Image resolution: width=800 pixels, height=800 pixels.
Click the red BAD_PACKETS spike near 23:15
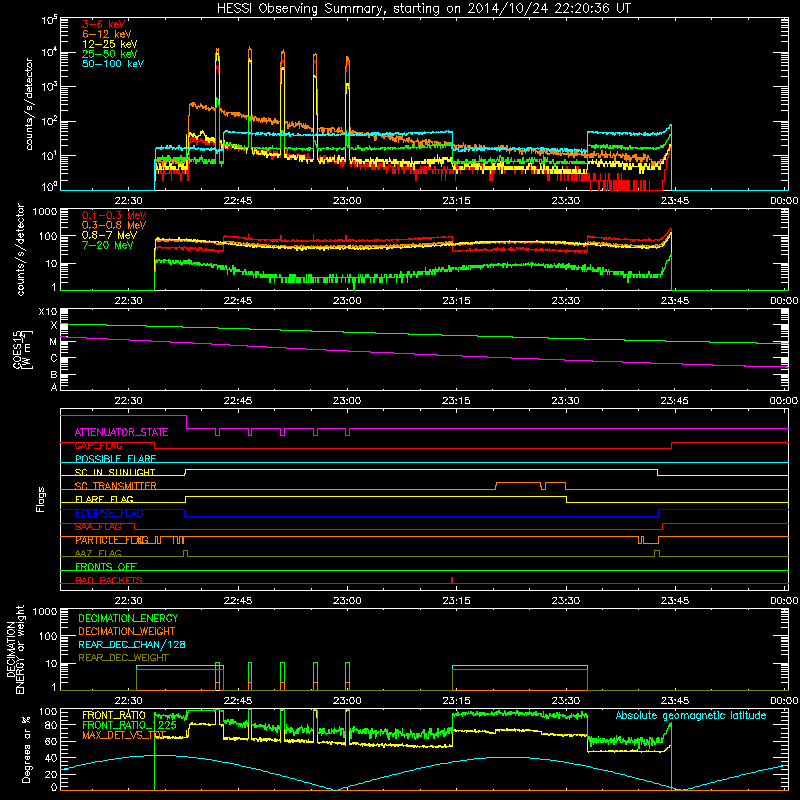point(452,580)
